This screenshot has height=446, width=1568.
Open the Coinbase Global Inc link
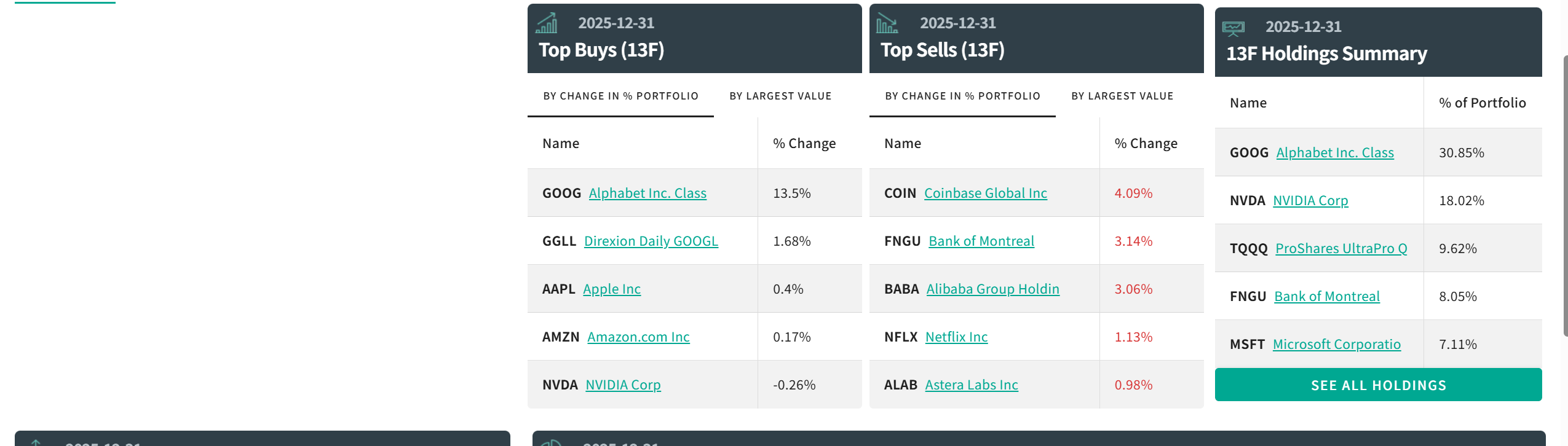click(985, 193)
